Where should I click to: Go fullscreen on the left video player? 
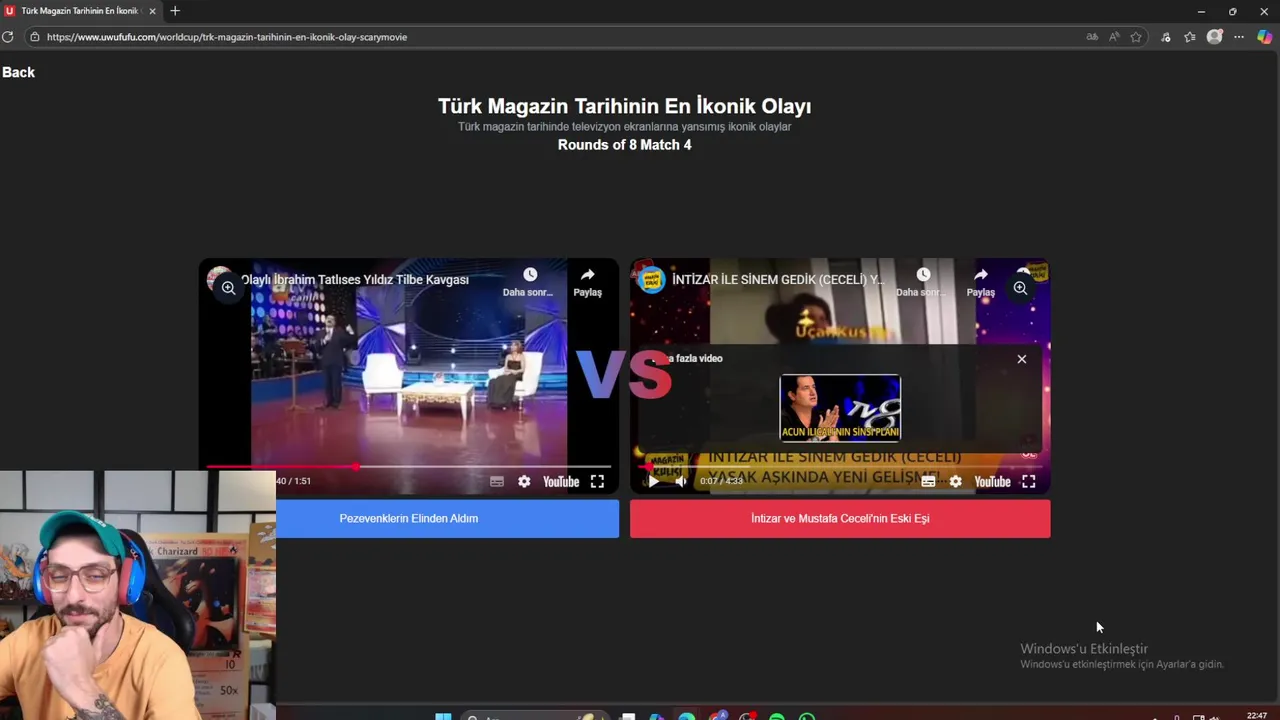[597, 481]
